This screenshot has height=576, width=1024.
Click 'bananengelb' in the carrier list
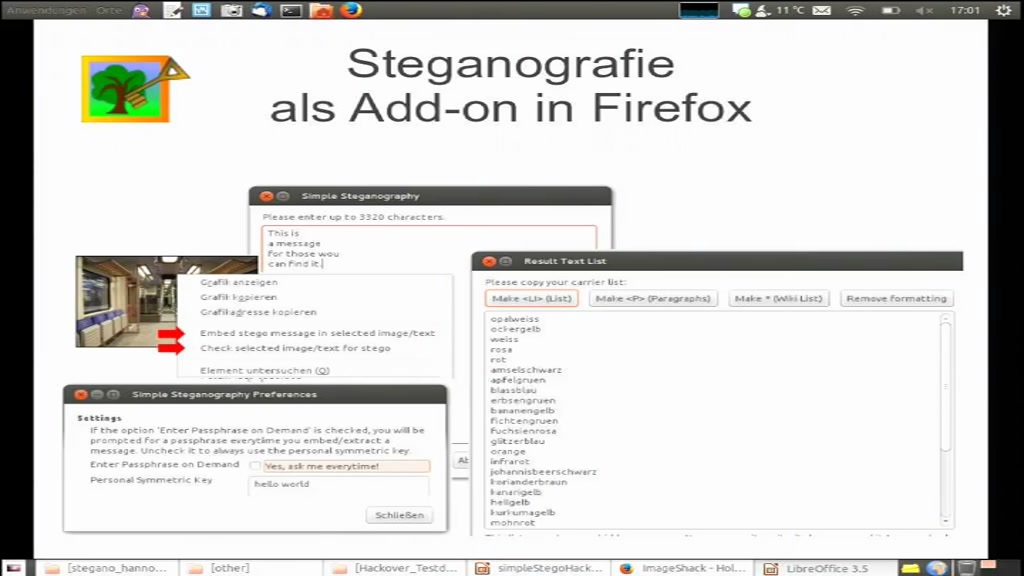point(522,411)
